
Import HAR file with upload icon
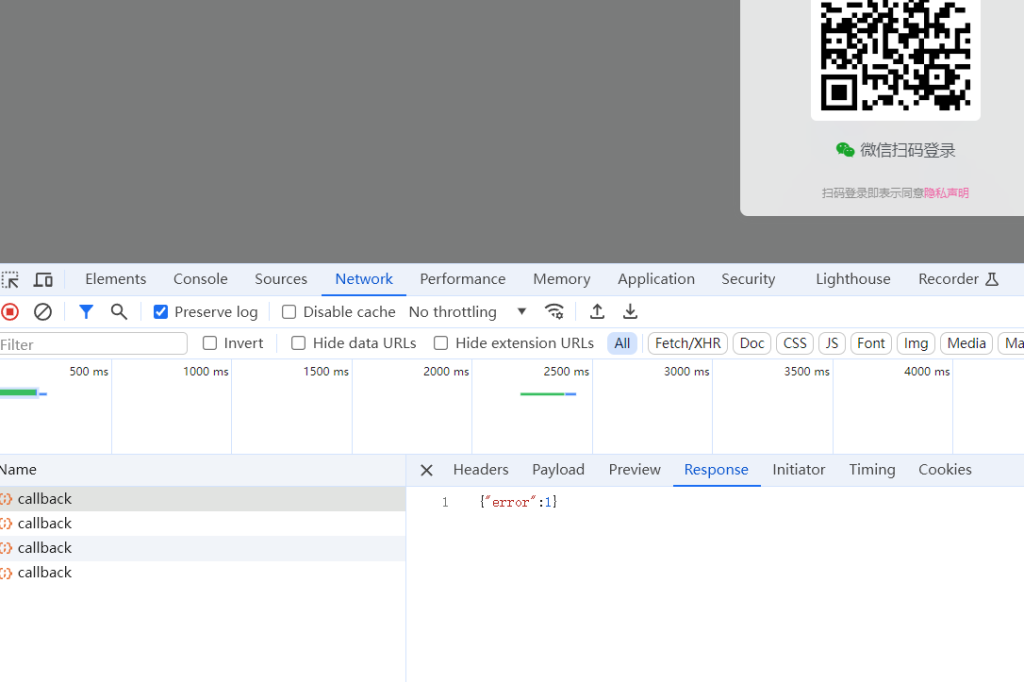[x=597, y=312]
